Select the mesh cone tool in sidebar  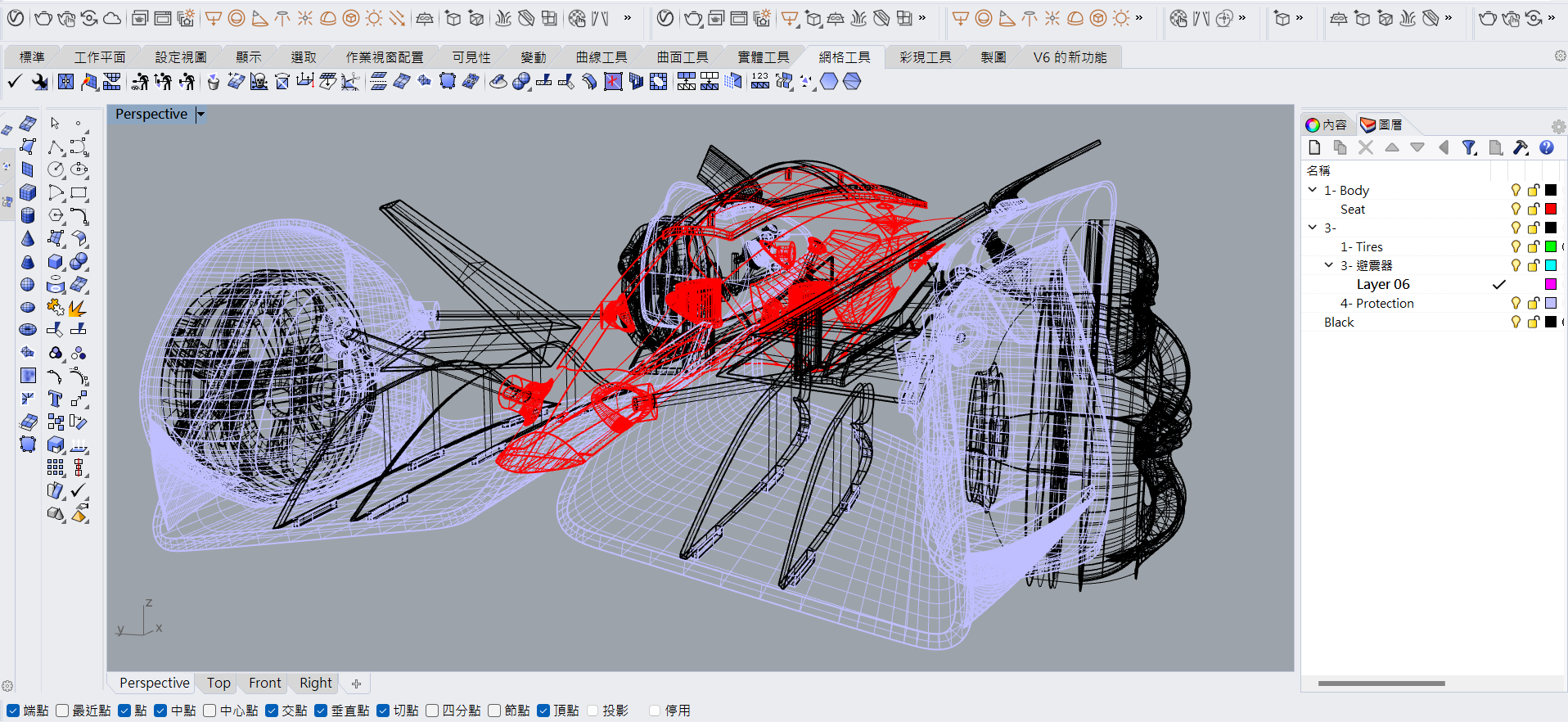[x=28, y=239]
